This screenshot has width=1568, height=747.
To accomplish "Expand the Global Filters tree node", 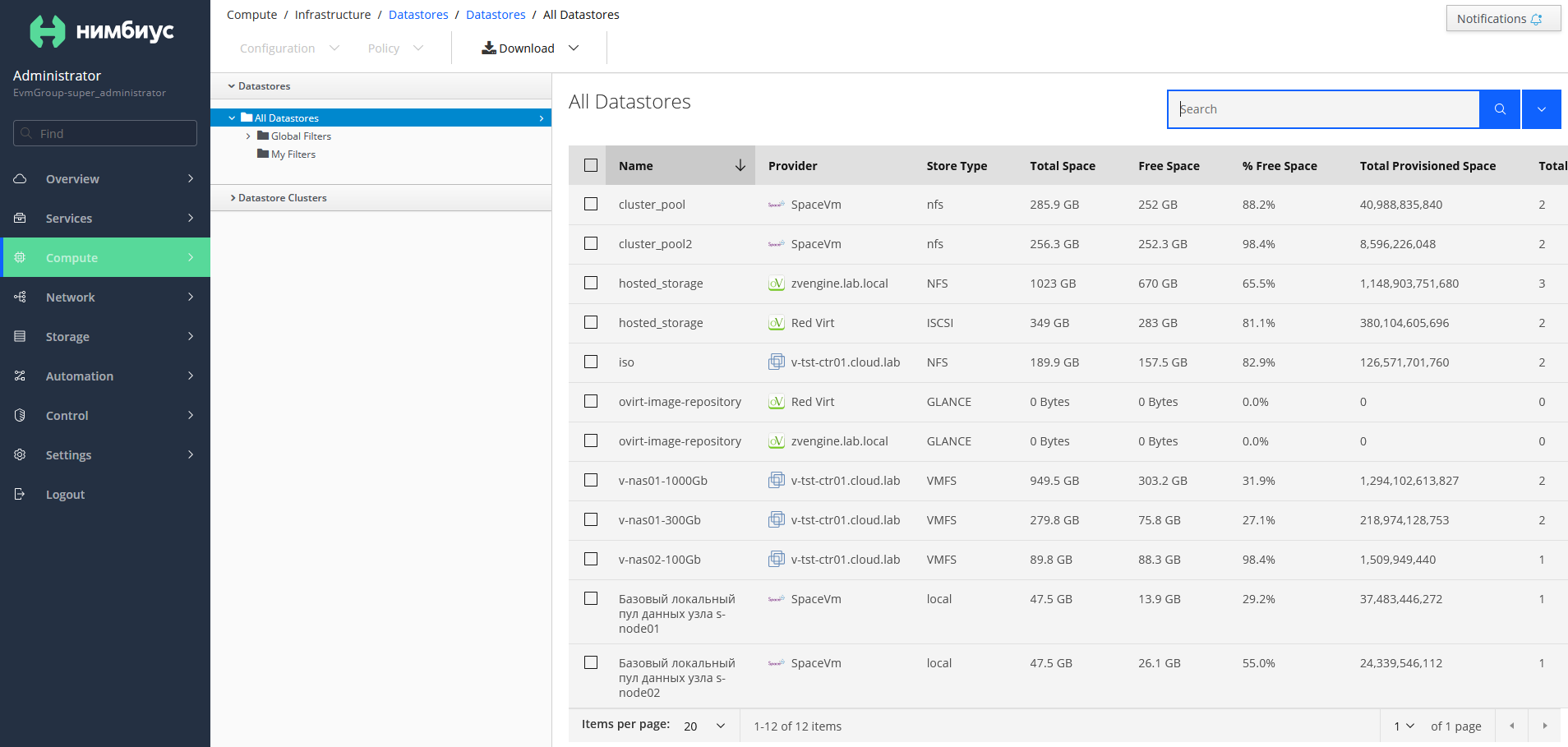I will click(248, 136).
